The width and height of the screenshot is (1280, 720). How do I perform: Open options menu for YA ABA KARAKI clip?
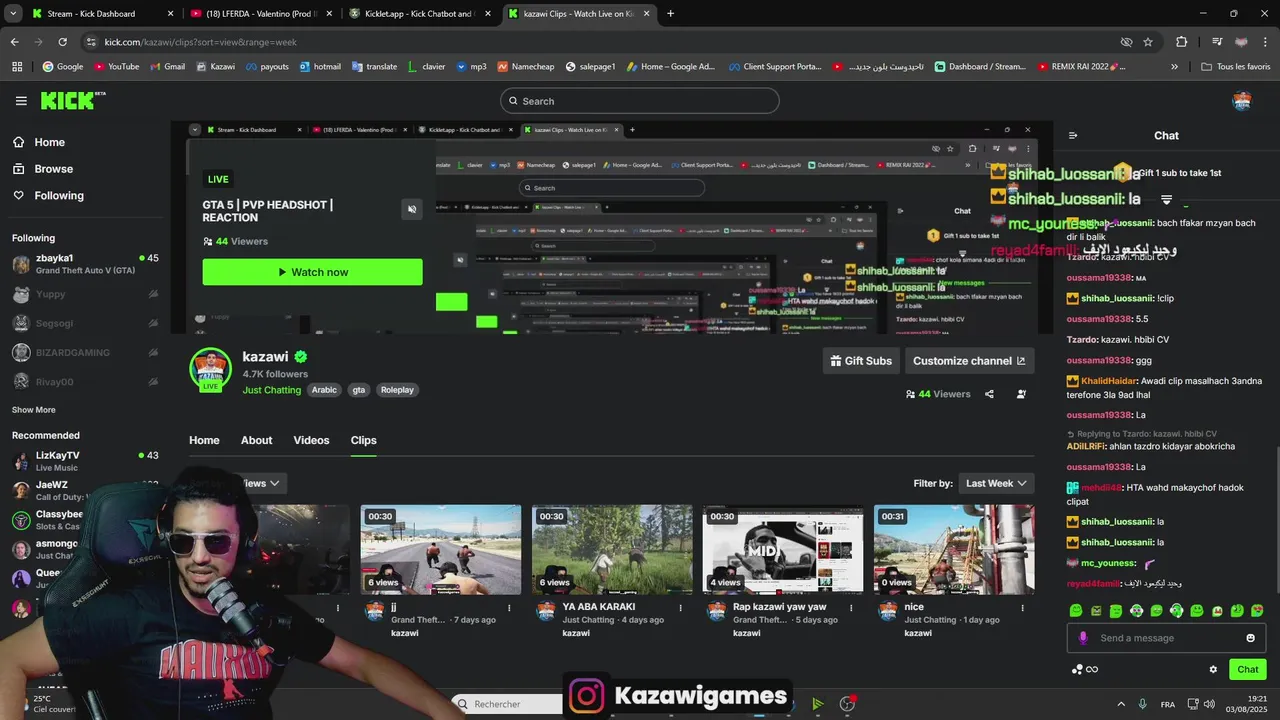pos(680,607)
